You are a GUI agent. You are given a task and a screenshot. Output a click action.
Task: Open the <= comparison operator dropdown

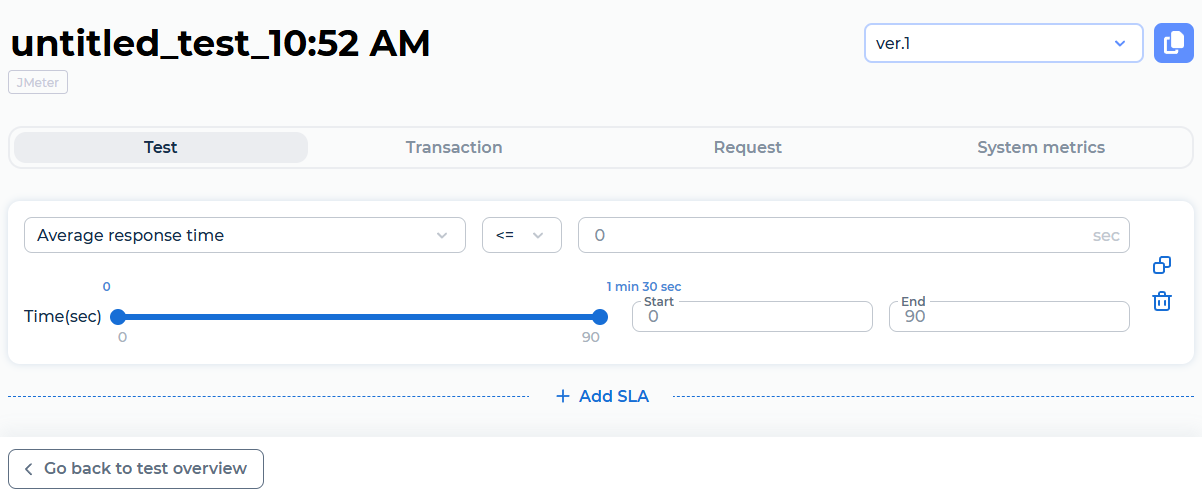pyautogui.click(x=521, y=236)
